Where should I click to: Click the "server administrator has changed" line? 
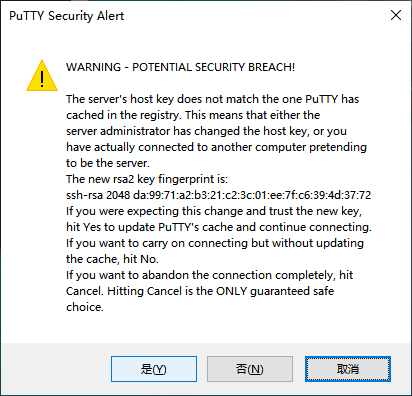[206, 131]
